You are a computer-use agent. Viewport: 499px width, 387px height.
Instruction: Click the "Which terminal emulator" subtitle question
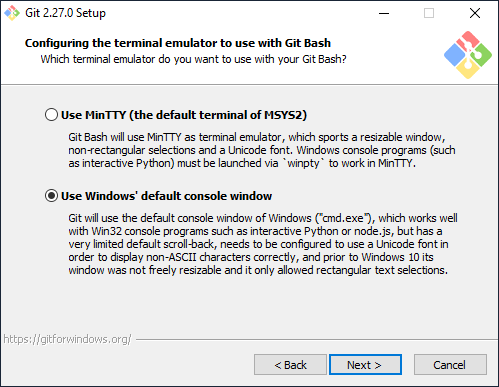[x=193, y=59]
